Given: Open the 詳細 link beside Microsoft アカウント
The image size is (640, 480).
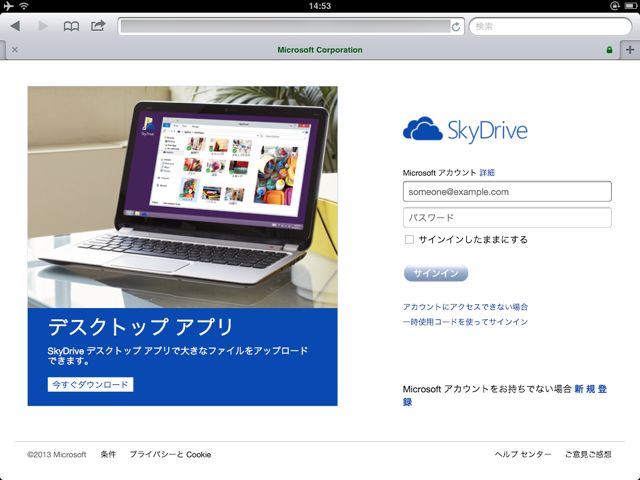Looking at the screenshot, I should pos(487,173).
